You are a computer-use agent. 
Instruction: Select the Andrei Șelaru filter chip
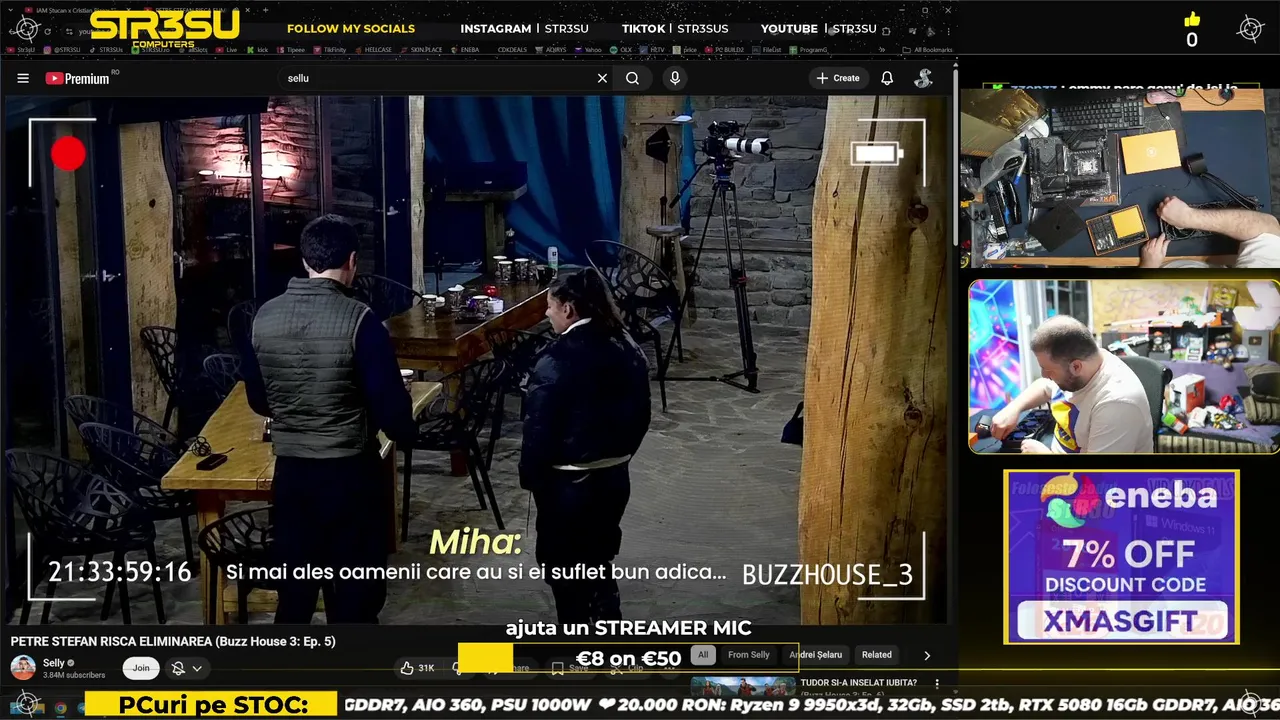816,655
